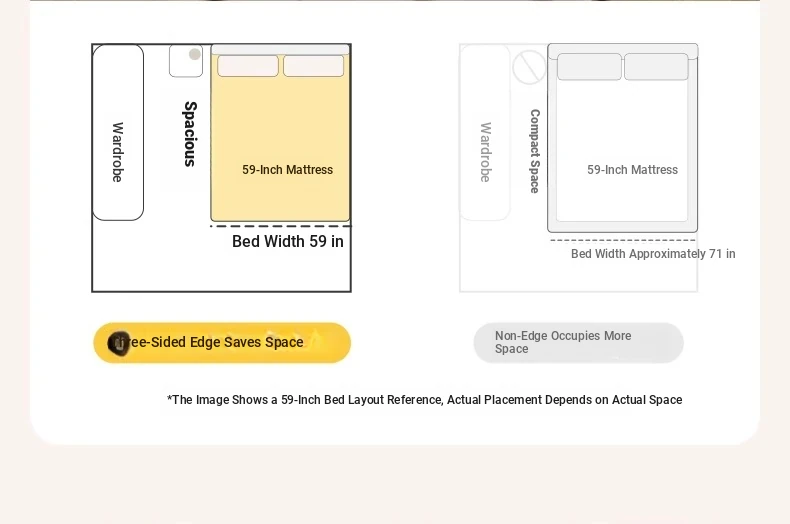Click the white 59-Inch Mattress bed diagram
Image resolution: width=790 pixels, height=524 pixels.
(x=623, y=138)
